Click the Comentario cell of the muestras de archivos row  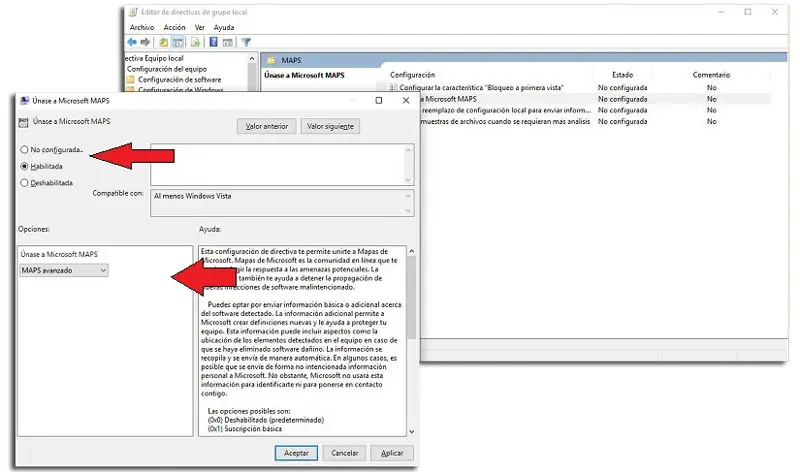coord(712,121)
